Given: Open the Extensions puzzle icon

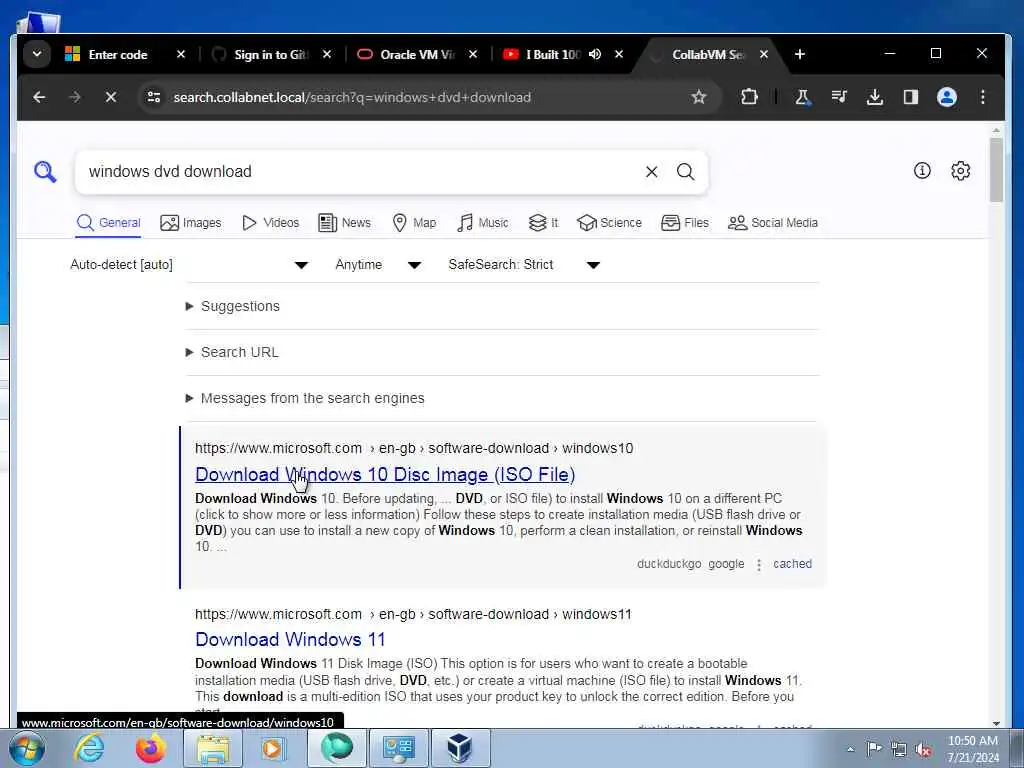Looking at the screenshot, I should (749, 97).
